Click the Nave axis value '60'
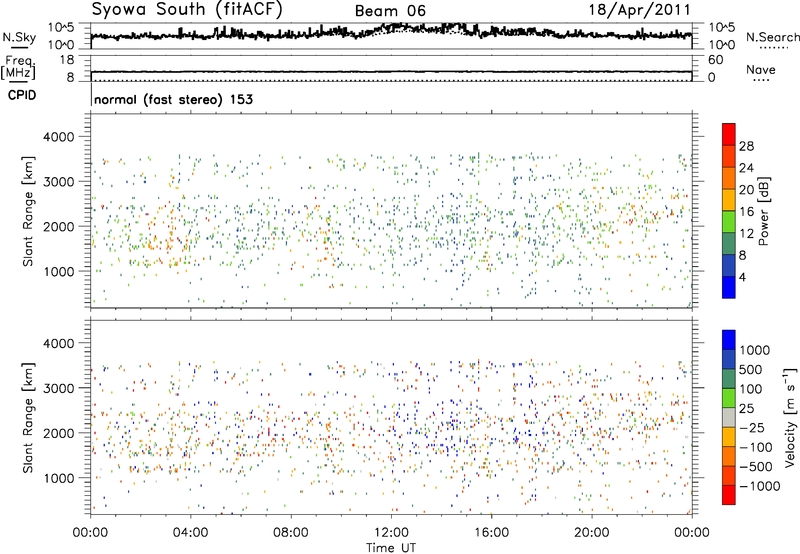The height and width of the screenshot is (554, 800). tap(716, 60)
